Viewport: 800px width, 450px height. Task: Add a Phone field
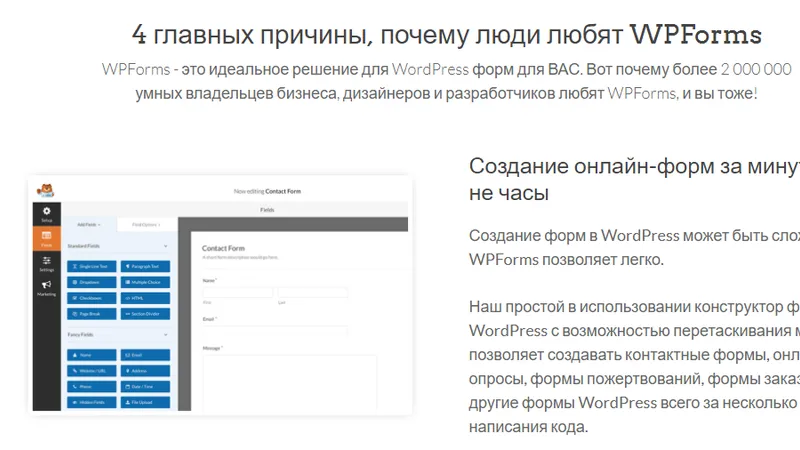click(x=92, y=387)
